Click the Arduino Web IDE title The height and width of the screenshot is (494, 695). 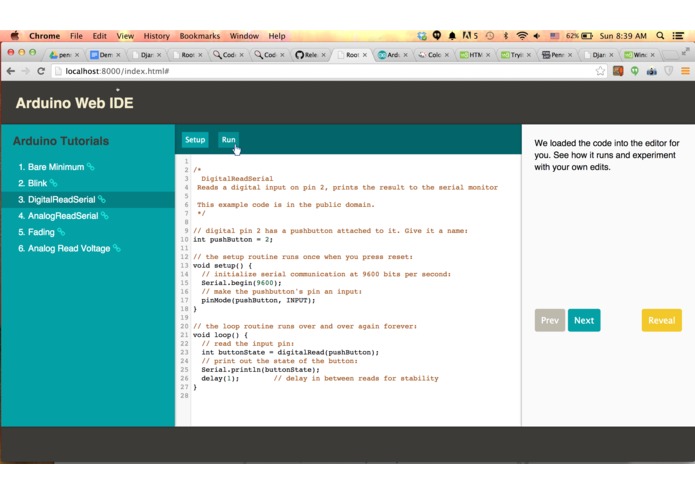point(74,103)
